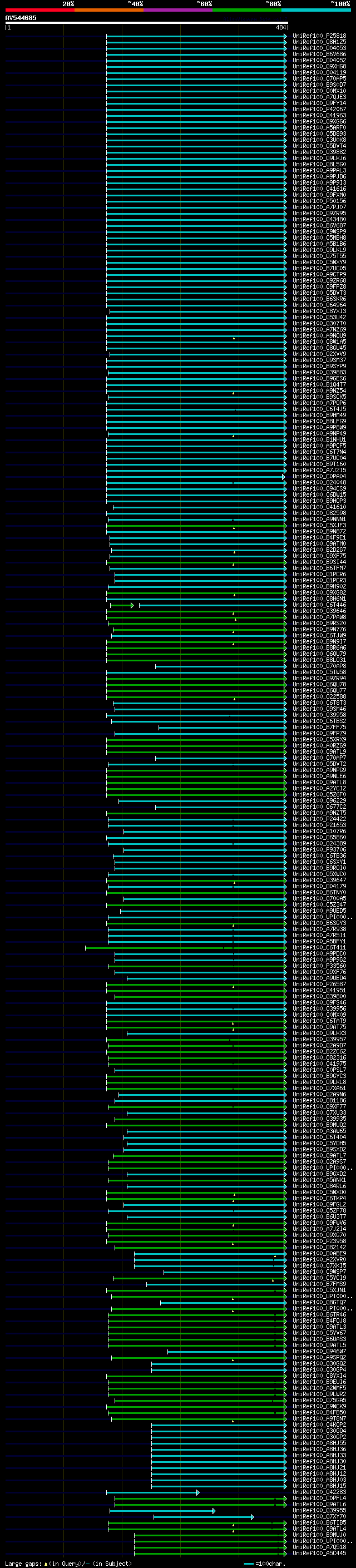Select the query name AV544685
The height and width of the screenshot is (1568, 356).
(x=21, y=18)
